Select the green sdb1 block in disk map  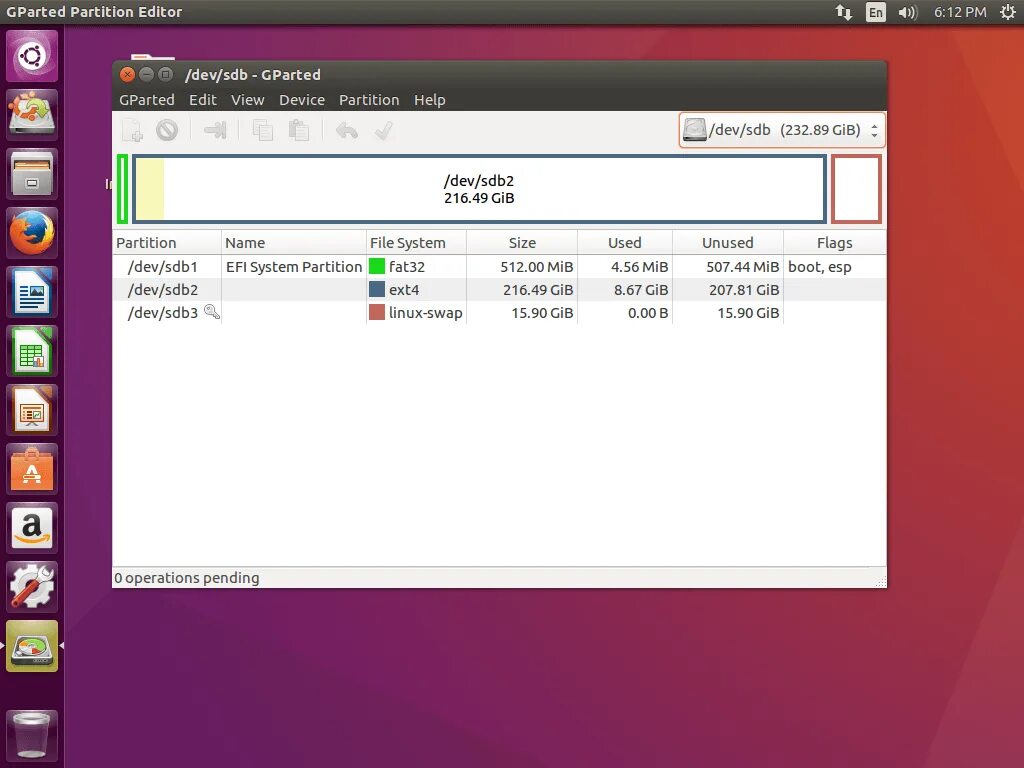click(x=123, y=189)
